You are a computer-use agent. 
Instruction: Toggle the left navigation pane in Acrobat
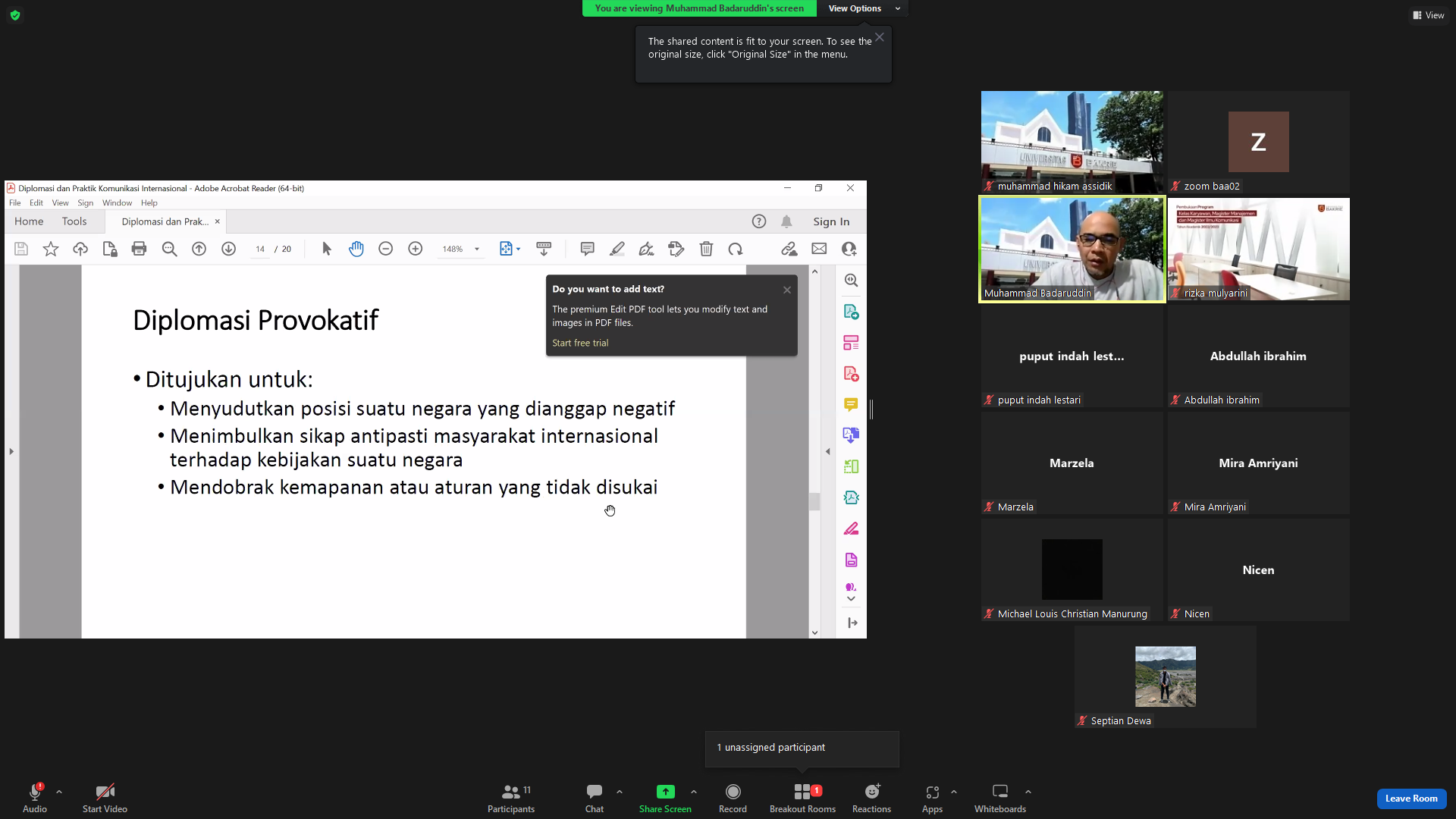tap(11, 451)
